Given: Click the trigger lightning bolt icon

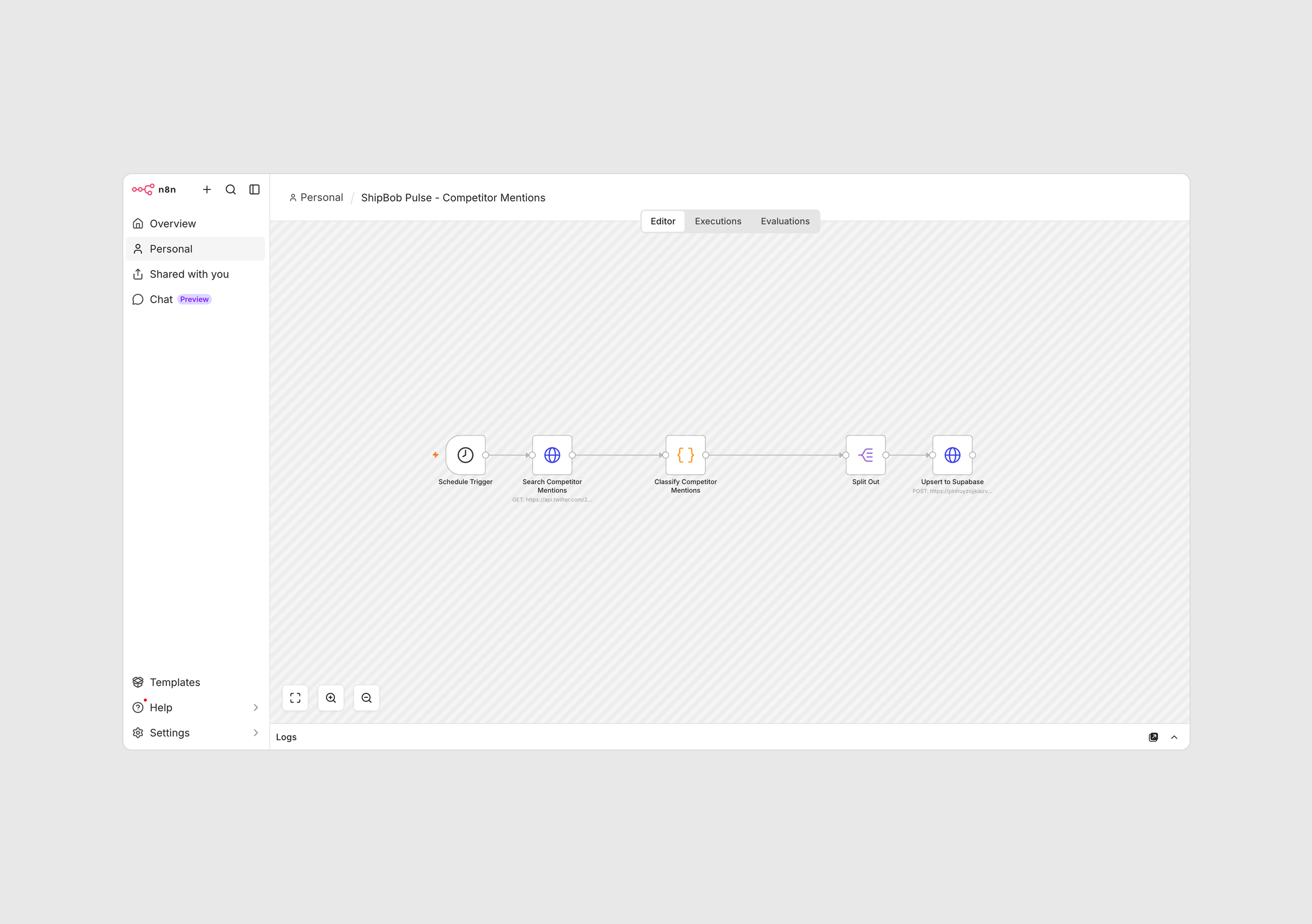Looking at the screenshot, I should [436, 455].
